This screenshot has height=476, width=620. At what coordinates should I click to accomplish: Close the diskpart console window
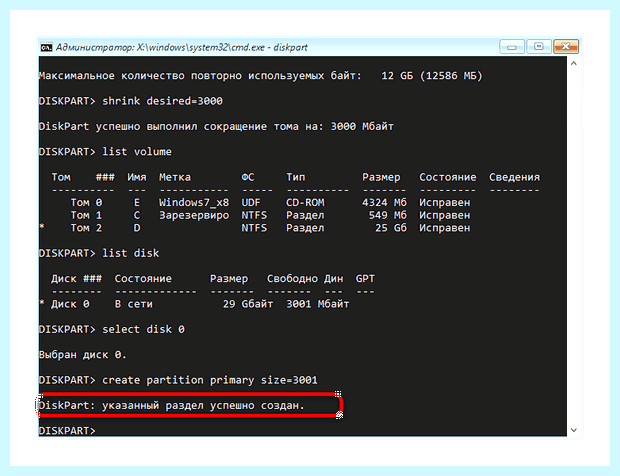(566, 47)
